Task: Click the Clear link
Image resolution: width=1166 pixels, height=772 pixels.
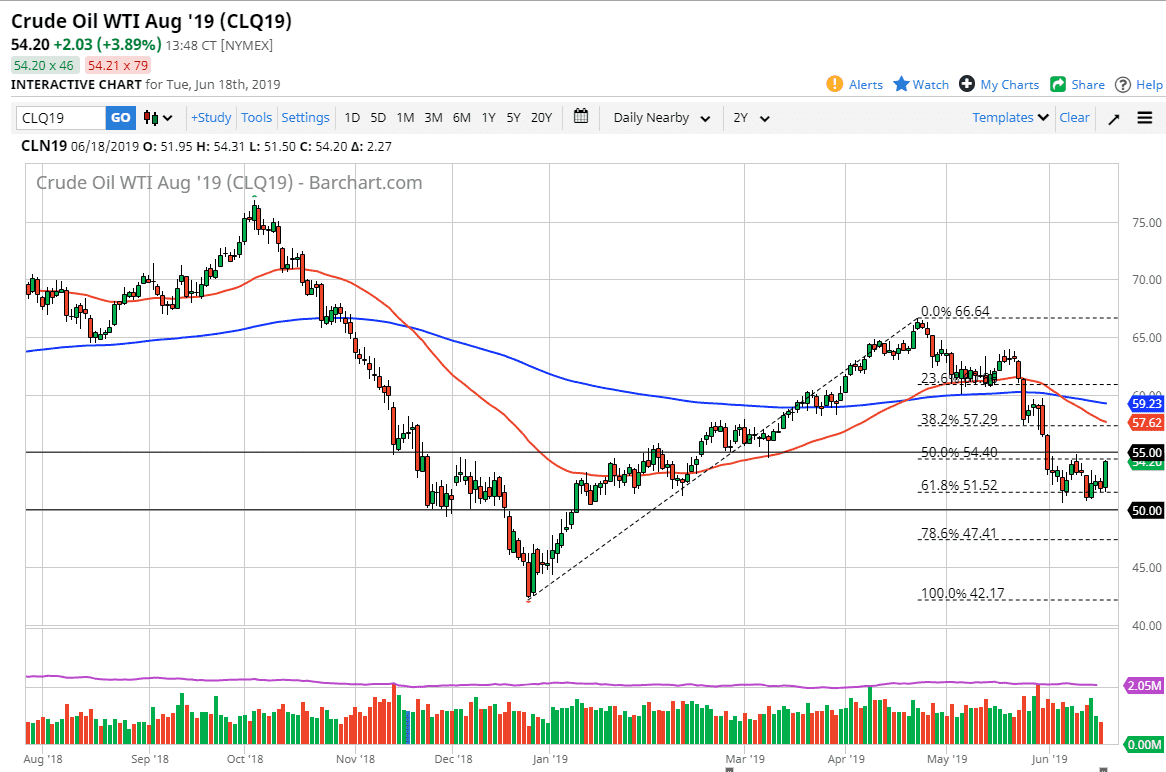Action: tap(1074, 117)
